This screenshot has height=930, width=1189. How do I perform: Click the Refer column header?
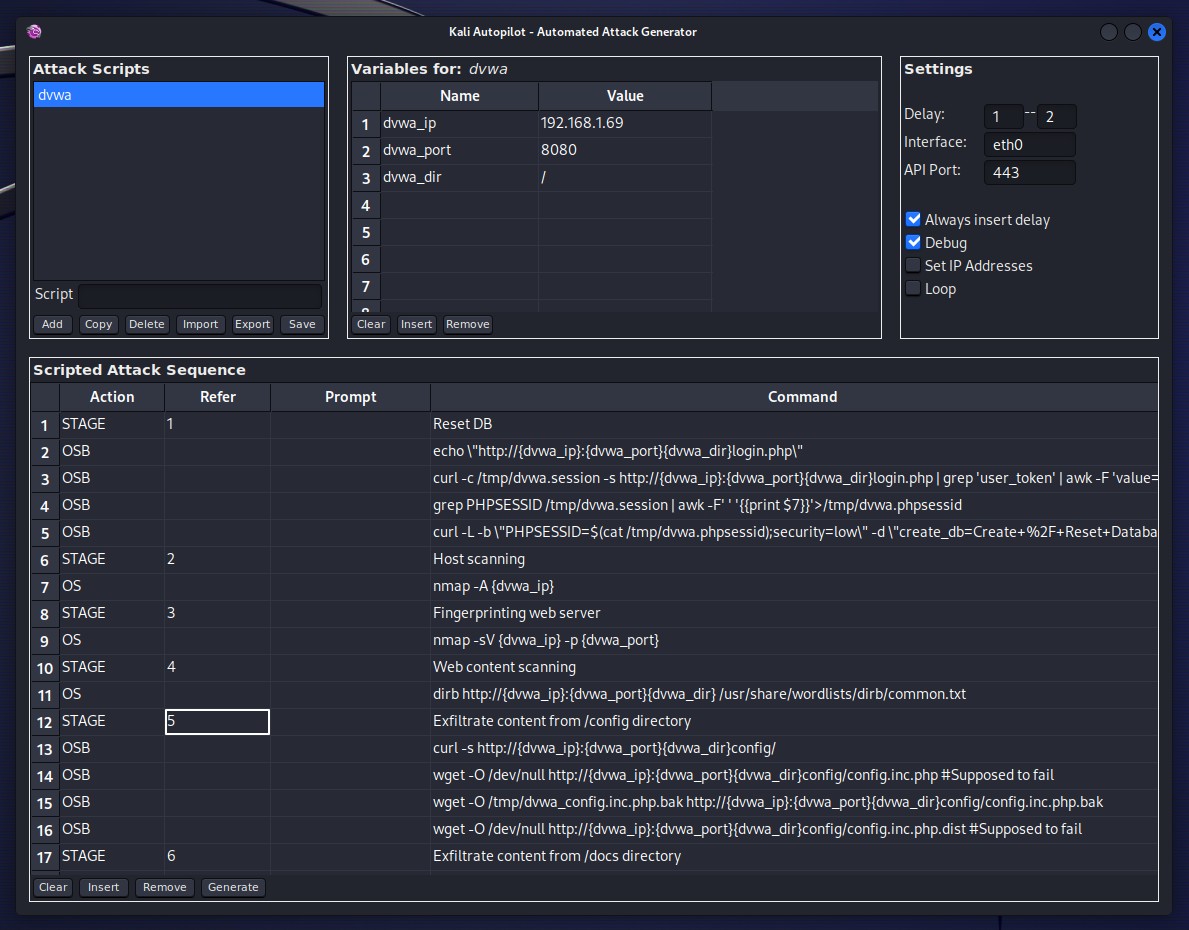click(x=218, y=397)
